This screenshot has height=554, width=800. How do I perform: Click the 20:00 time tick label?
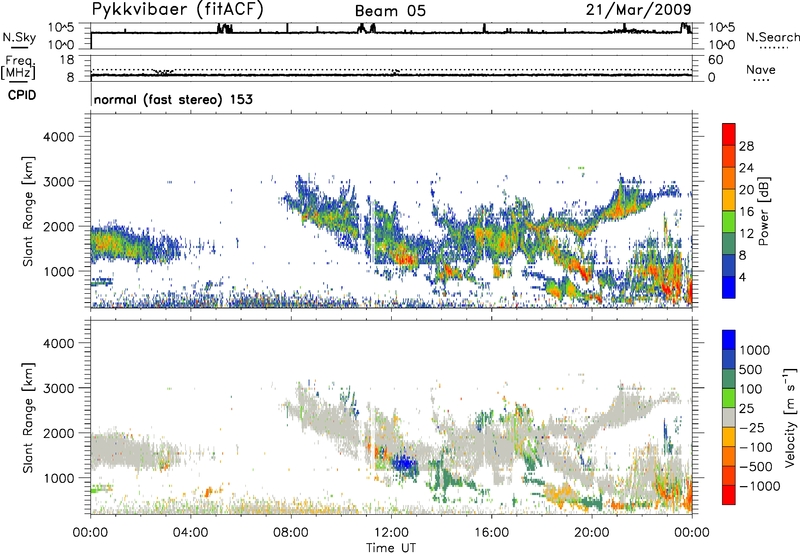[x=591, y=533]
